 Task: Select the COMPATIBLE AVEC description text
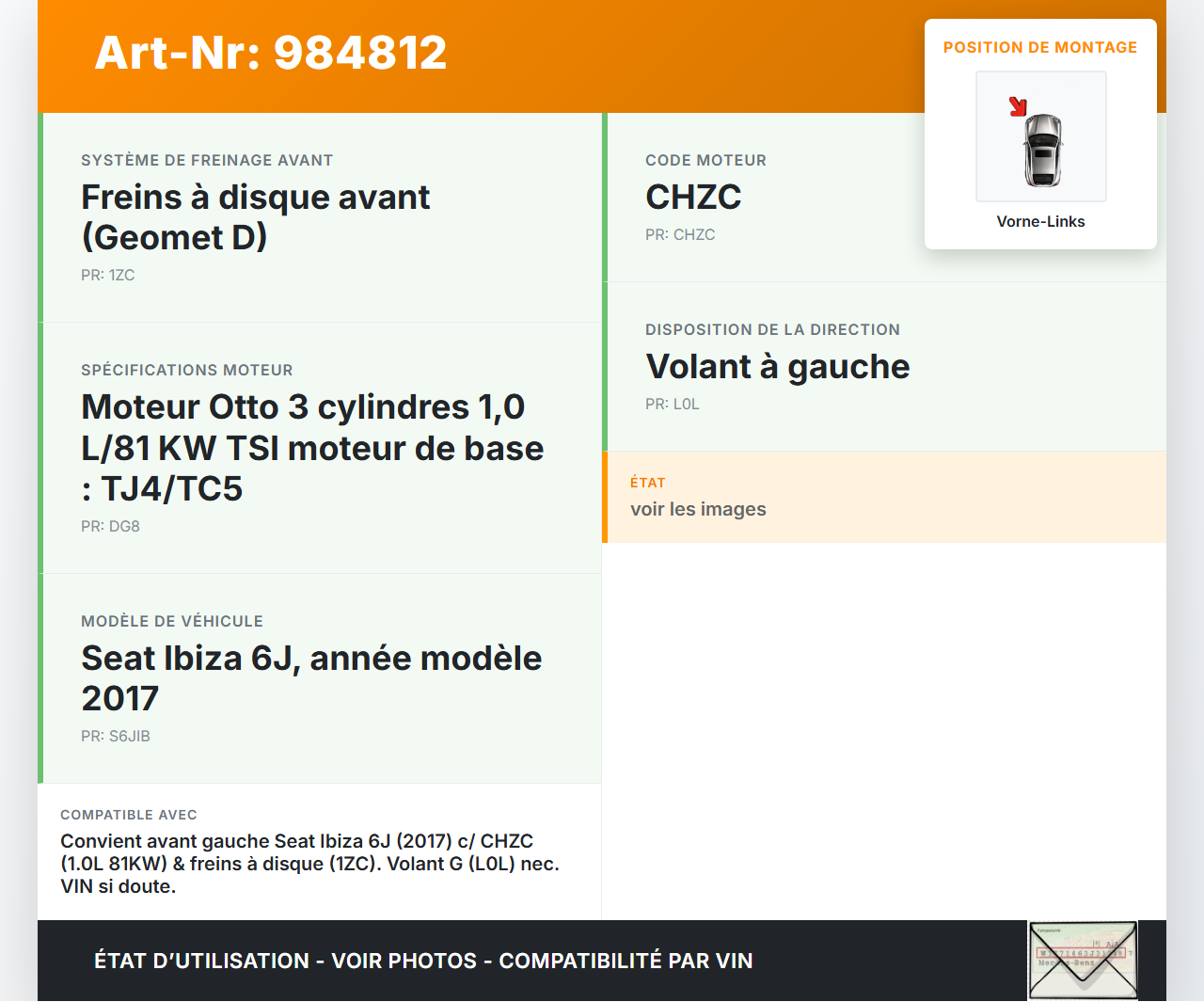309,862
